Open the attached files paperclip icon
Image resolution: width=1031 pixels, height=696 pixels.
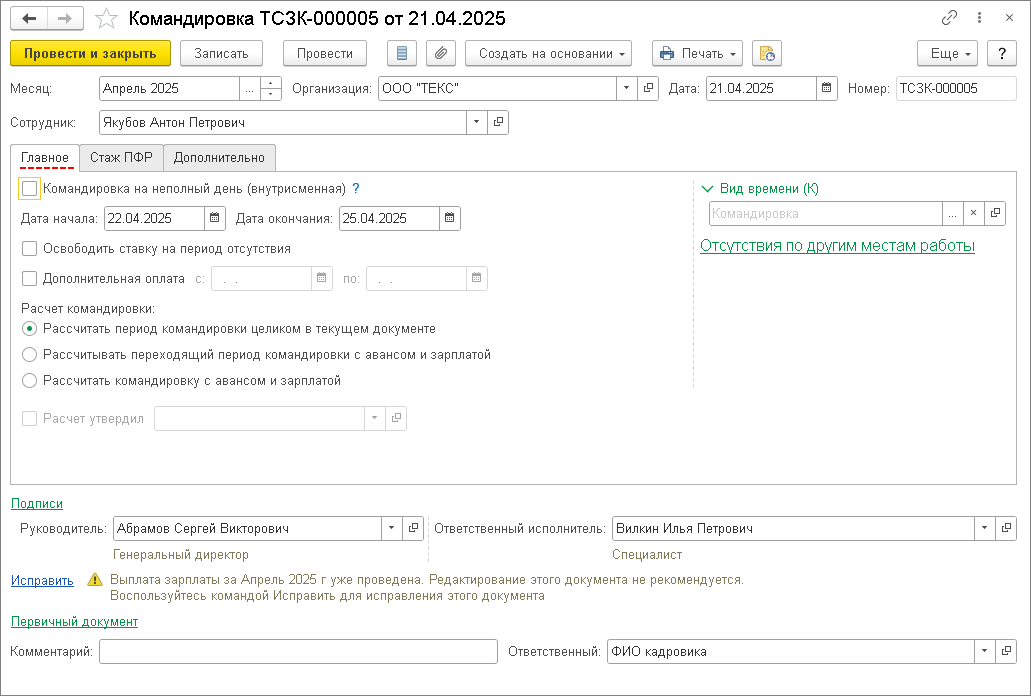(441, 53)
